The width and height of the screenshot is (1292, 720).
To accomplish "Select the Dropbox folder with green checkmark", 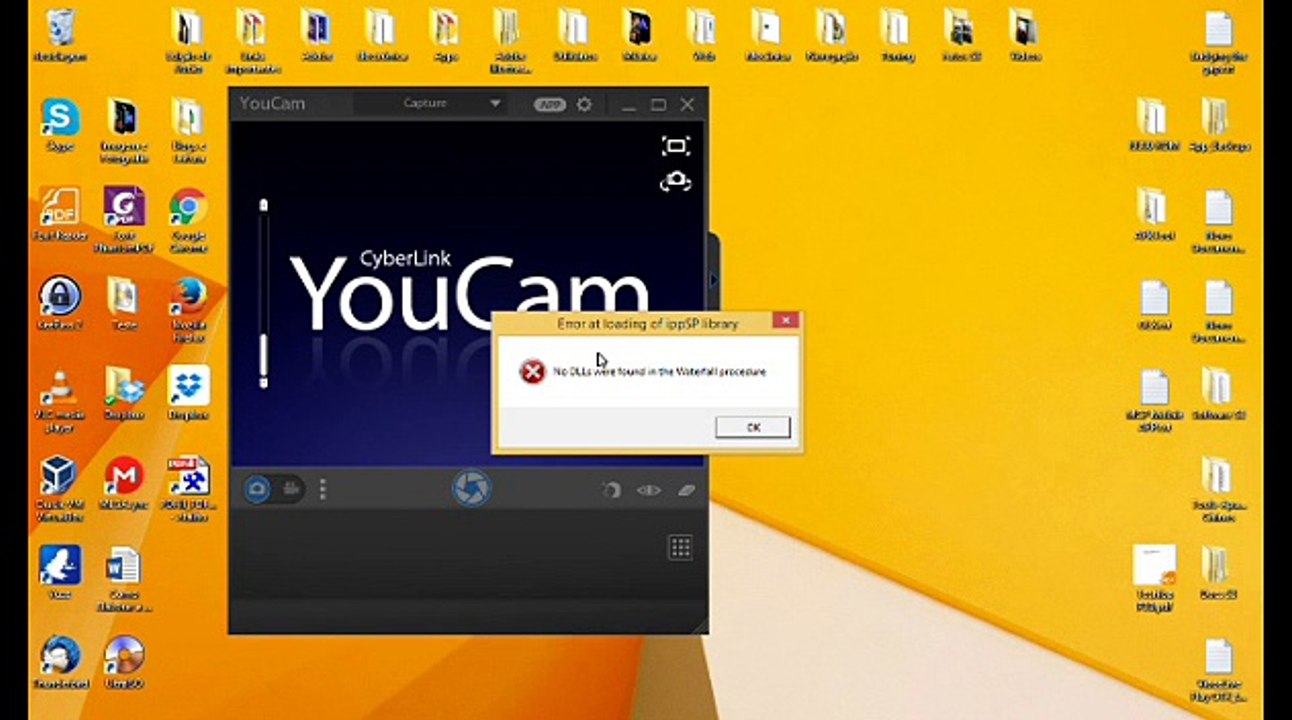I will coord(124,393).
